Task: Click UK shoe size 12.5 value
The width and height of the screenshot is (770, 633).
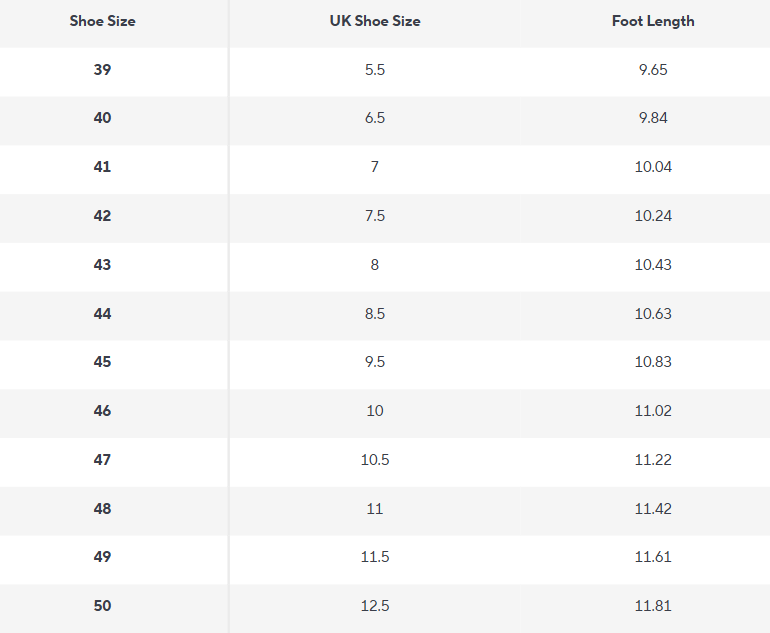Action: [x=375, y=606]
